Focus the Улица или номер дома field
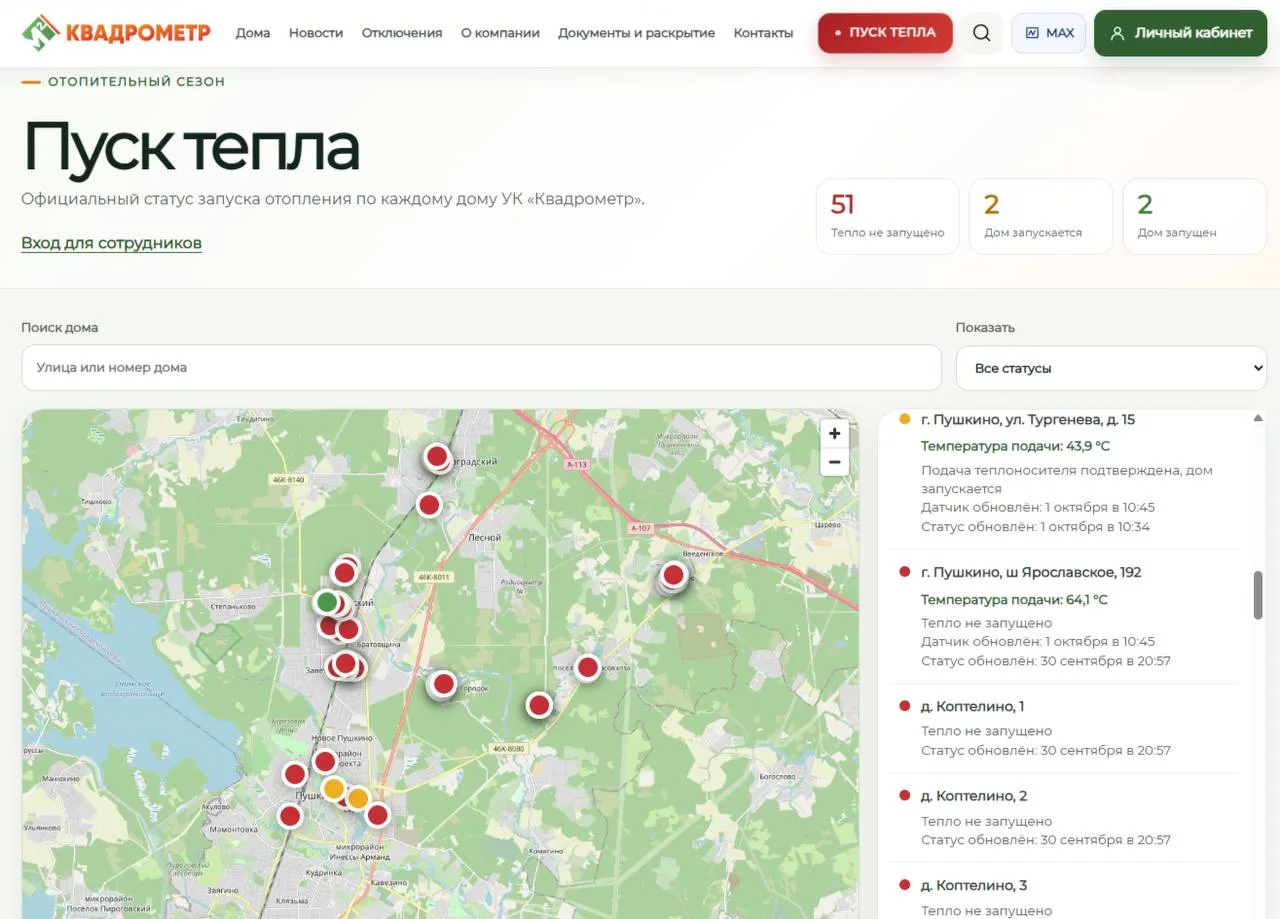 (481, 368)
